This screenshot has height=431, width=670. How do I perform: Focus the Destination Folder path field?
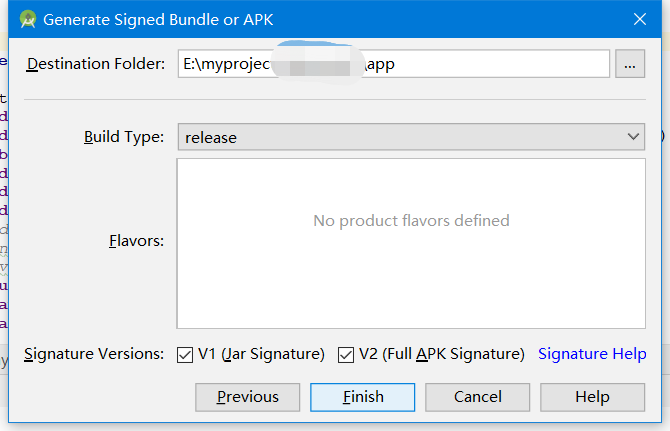[394, 64]
